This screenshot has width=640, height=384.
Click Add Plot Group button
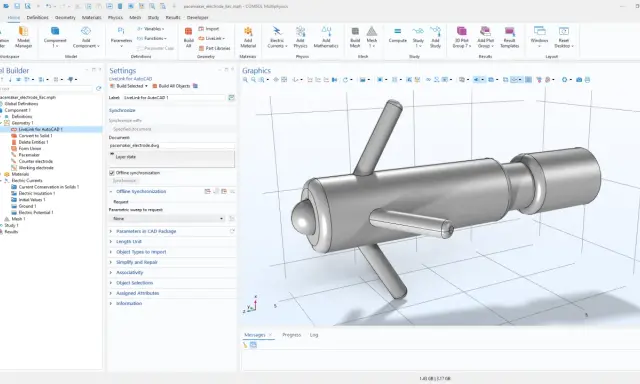point(485,37)
